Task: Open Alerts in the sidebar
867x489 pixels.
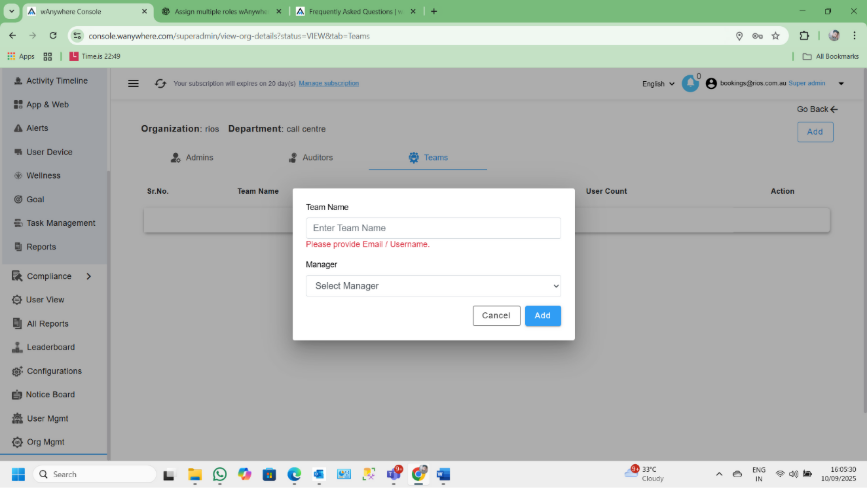Action: tap(37, 128)
